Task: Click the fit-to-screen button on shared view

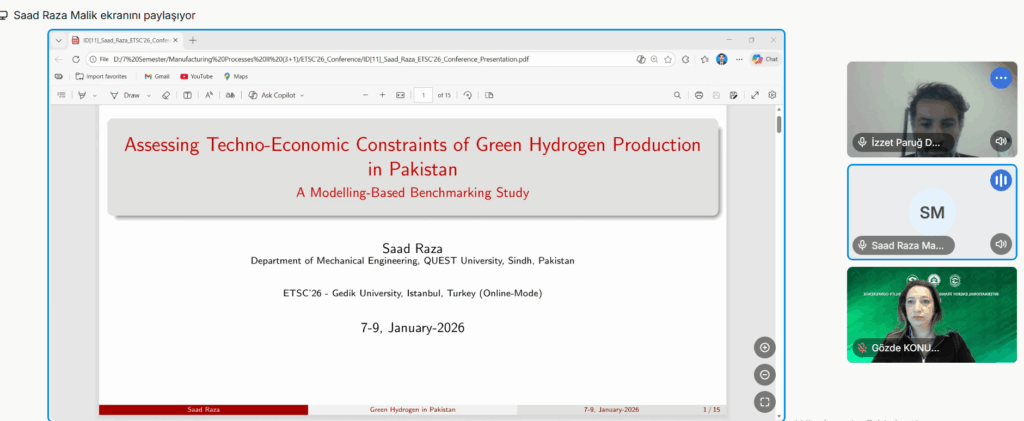Action: [765, 402]
